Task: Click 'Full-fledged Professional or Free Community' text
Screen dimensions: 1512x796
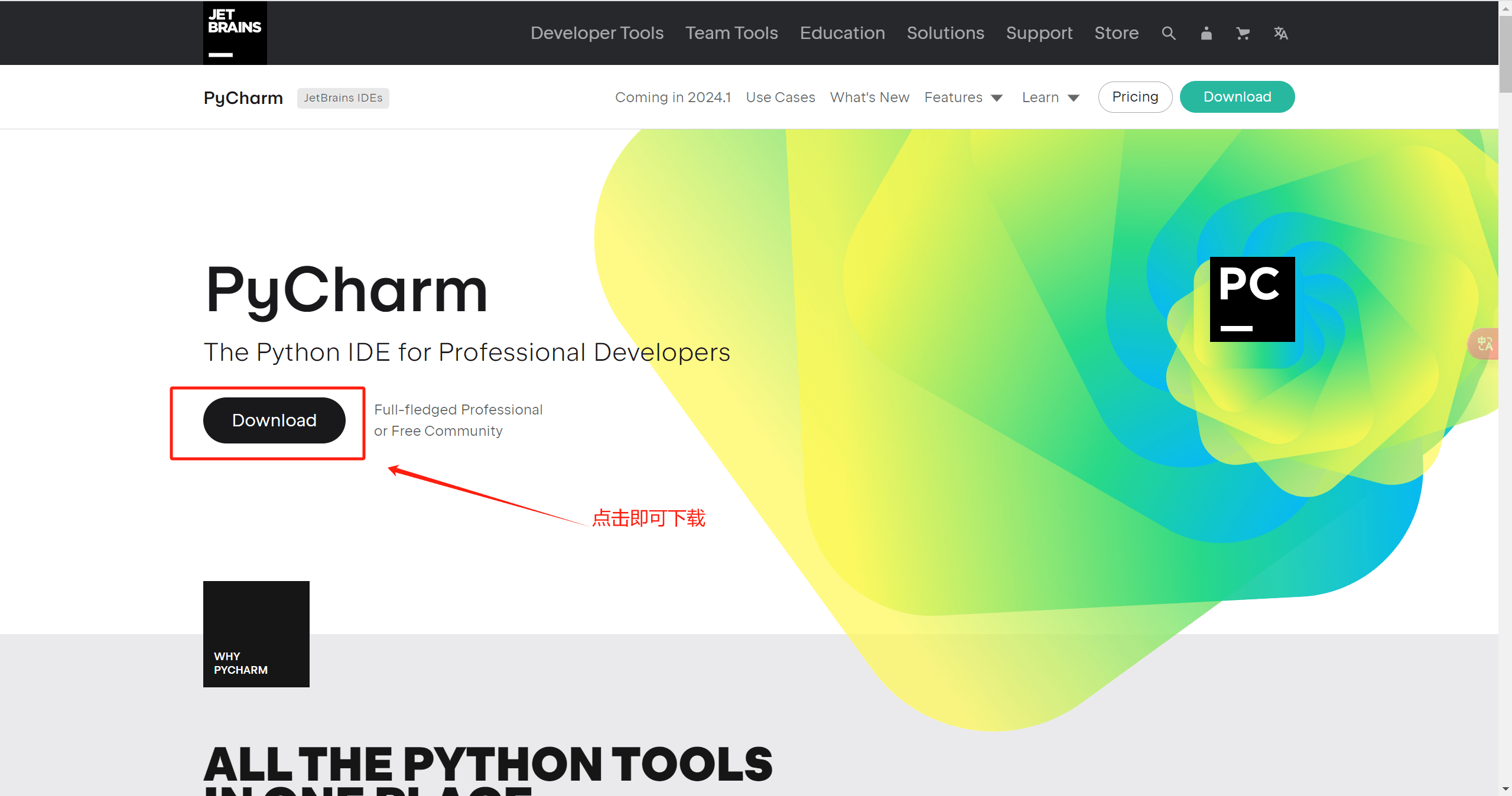Action: tap(458, 420)
